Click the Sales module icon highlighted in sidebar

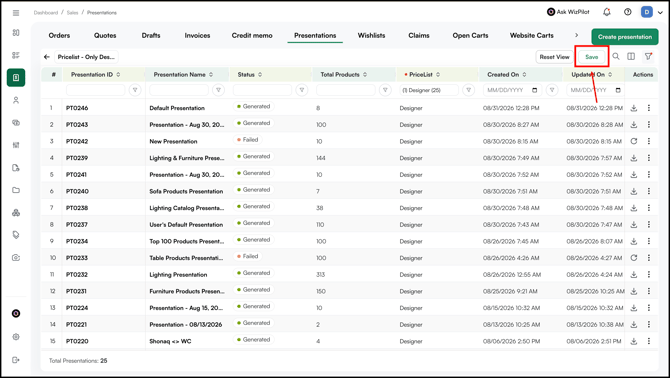tap(16, 78)
